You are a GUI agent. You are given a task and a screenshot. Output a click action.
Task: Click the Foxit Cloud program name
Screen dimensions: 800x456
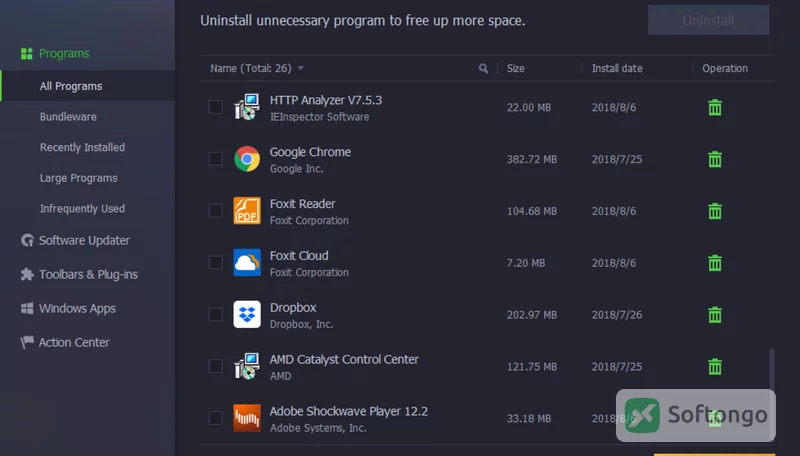click(299, 256)
